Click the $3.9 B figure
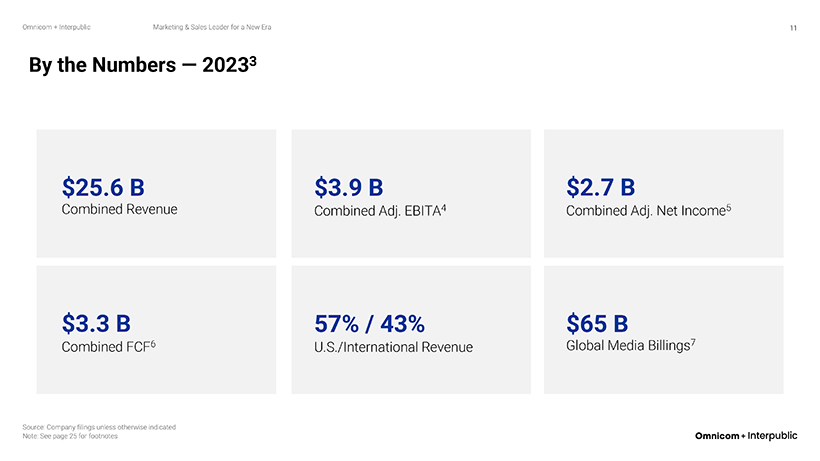The height and width of the screenshot is (461, 820). (349, 187)
